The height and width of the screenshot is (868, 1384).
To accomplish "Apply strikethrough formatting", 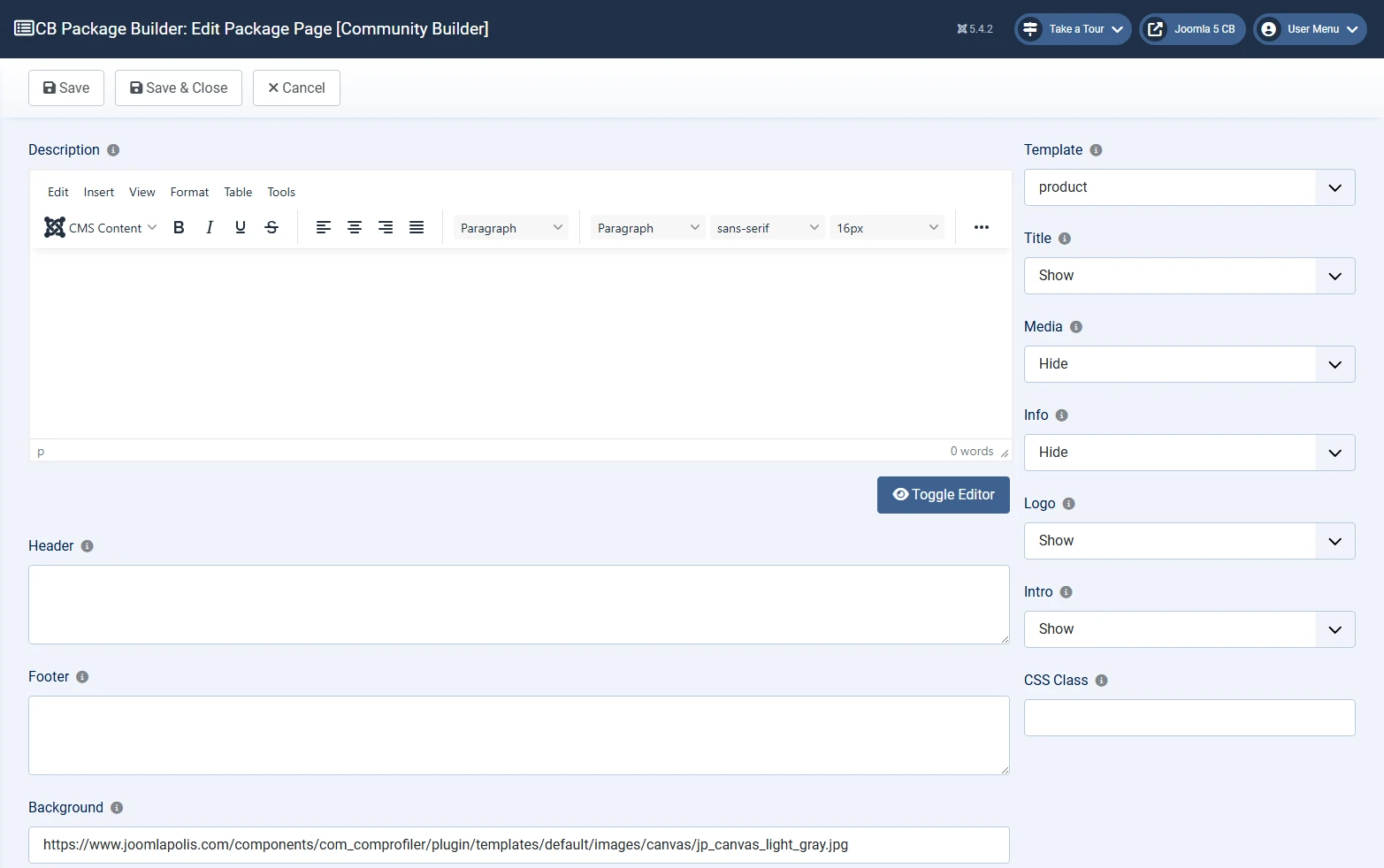I will [271, 227].
